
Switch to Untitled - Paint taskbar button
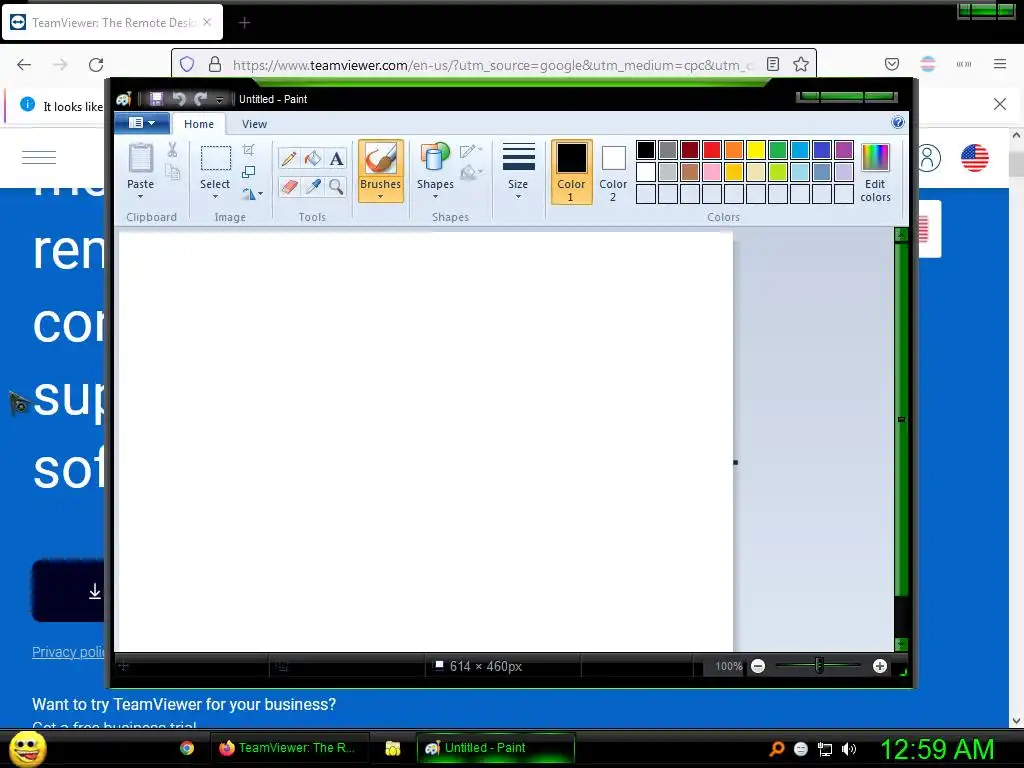pyautogui.click(x=496, y=748)
